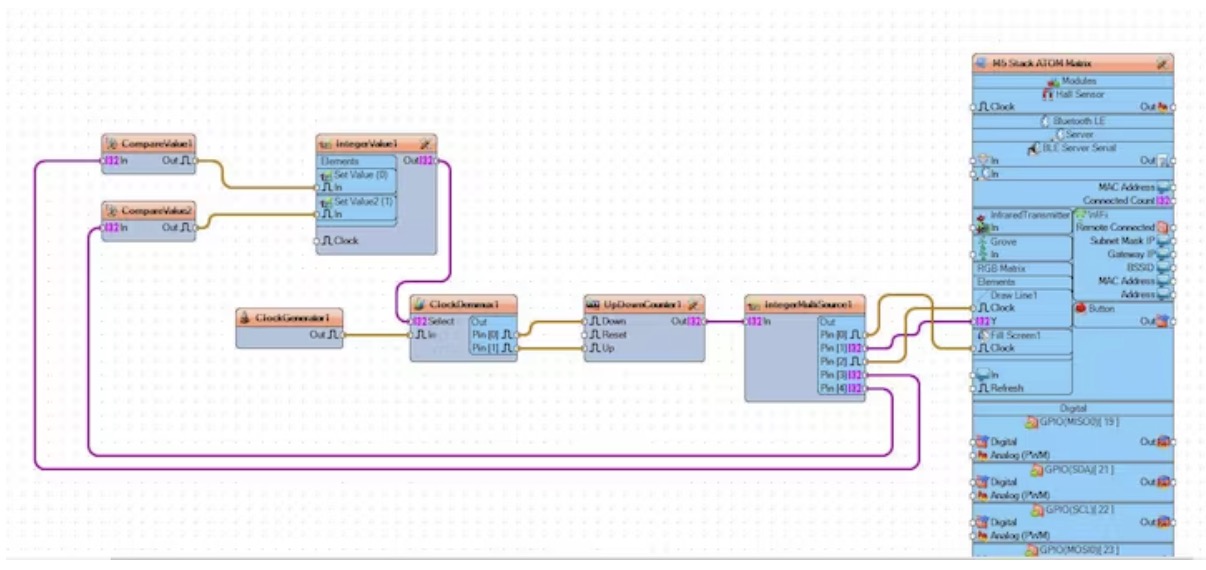Select the CompareValue2 component icon
1206x570 pixels.
click(x=112, y=211)
